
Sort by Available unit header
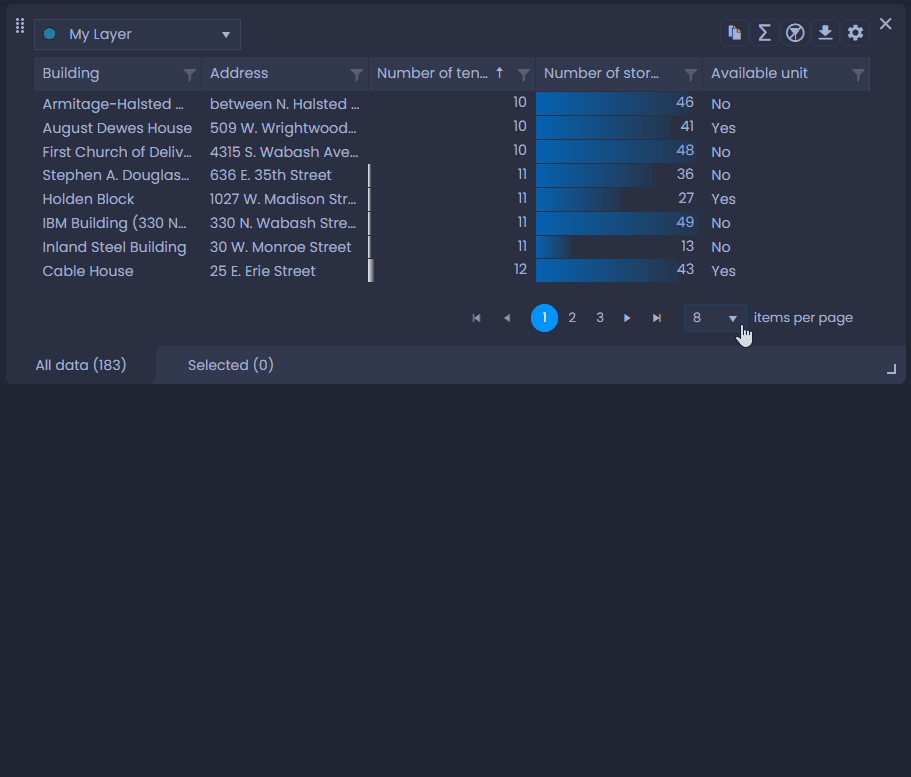click(759, 73)
